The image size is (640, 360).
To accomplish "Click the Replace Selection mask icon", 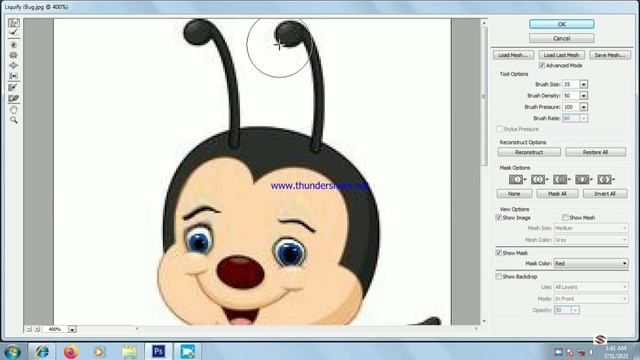I will [x=516, y=179].
